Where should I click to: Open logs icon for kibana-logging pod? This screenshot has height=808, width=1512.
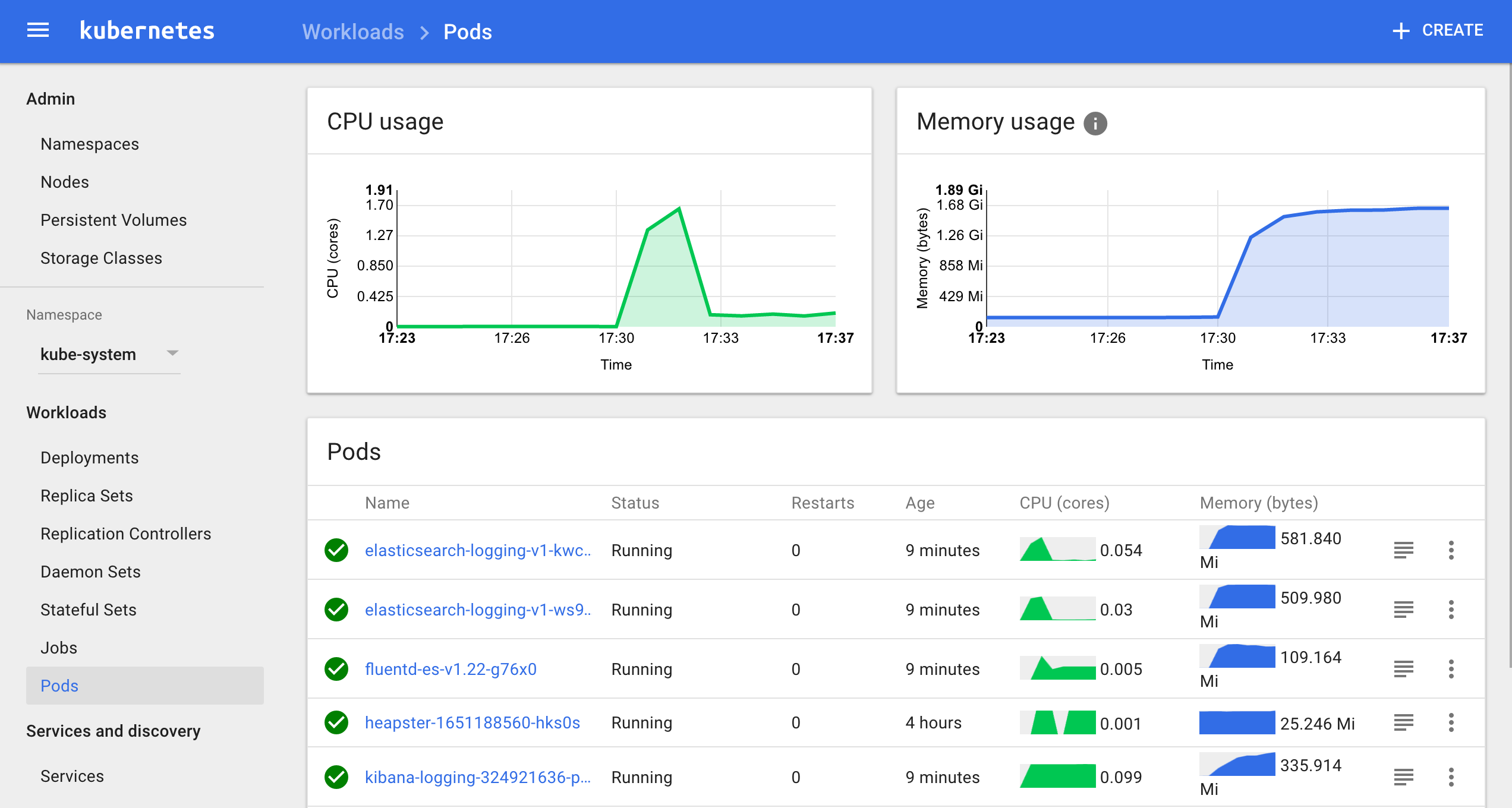point(1403,777)
